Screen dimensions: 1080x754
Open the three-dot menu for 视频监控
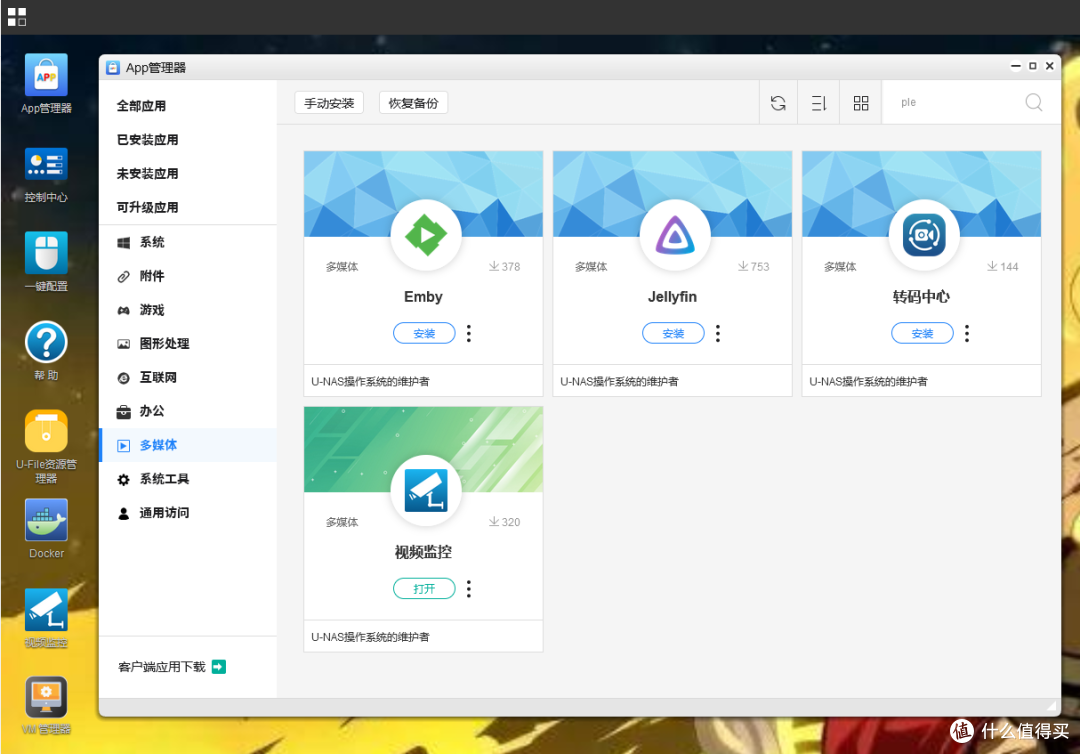click(x=469, y=588)
